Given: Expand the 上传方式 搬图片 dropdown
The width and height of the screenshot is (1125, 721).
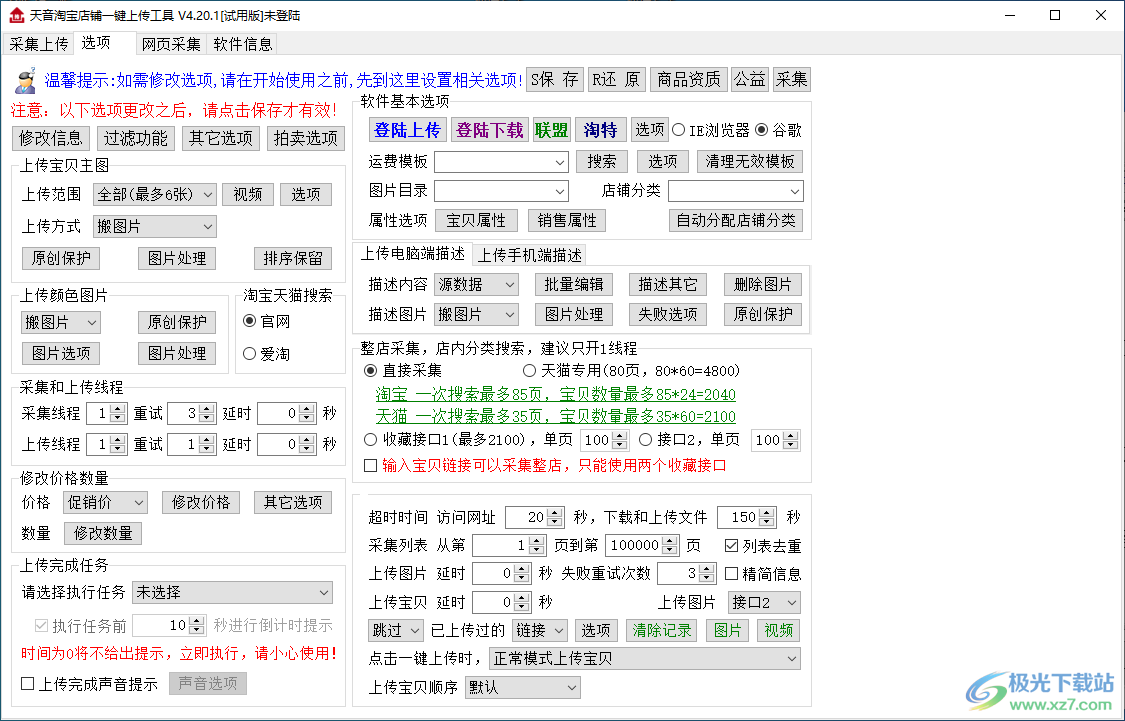Looking at the screenshot, I should pos(154,227).
